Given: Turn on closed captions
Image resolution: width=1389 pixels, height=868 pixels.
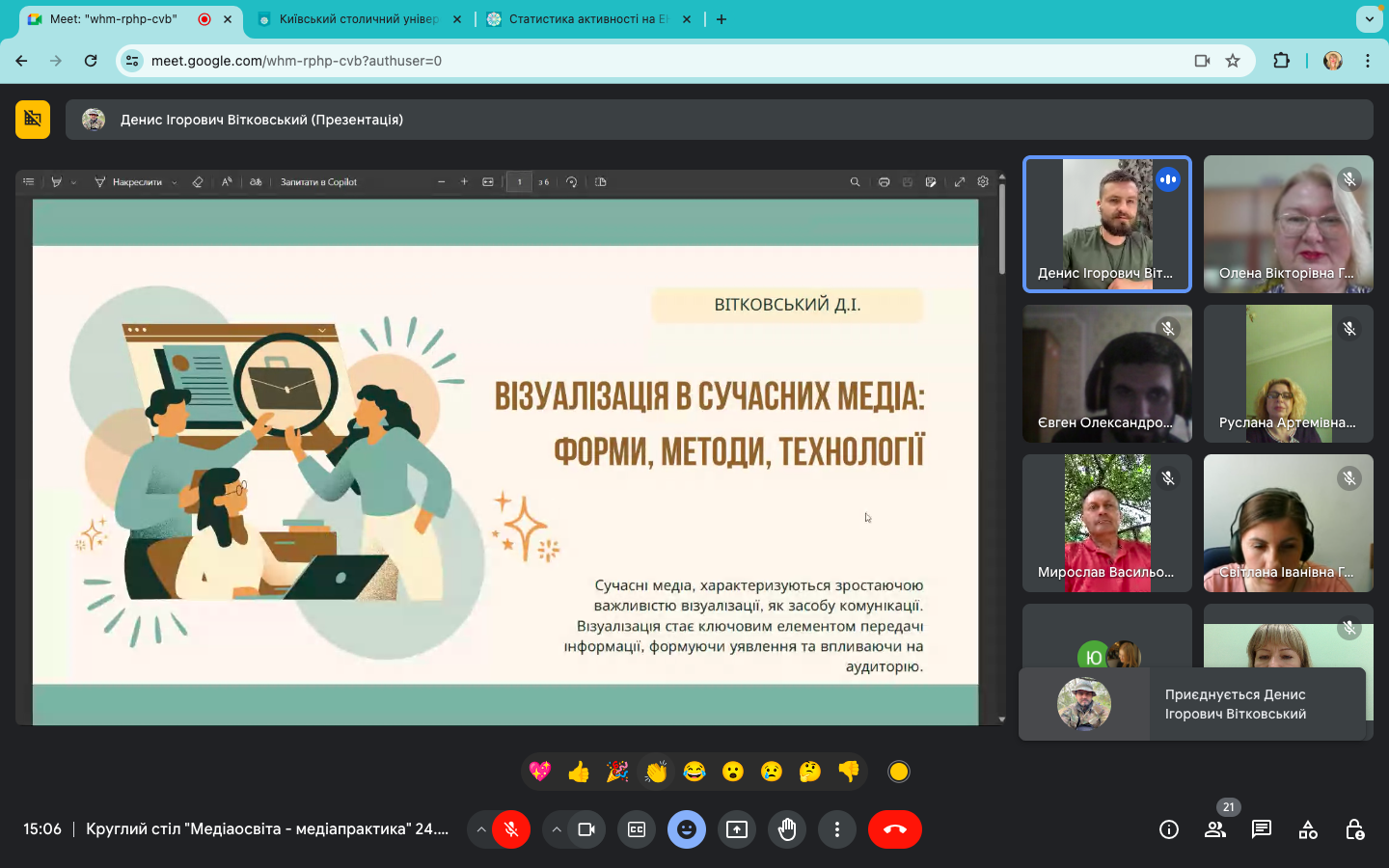Looking at the screenshot, I should [637, 829].
